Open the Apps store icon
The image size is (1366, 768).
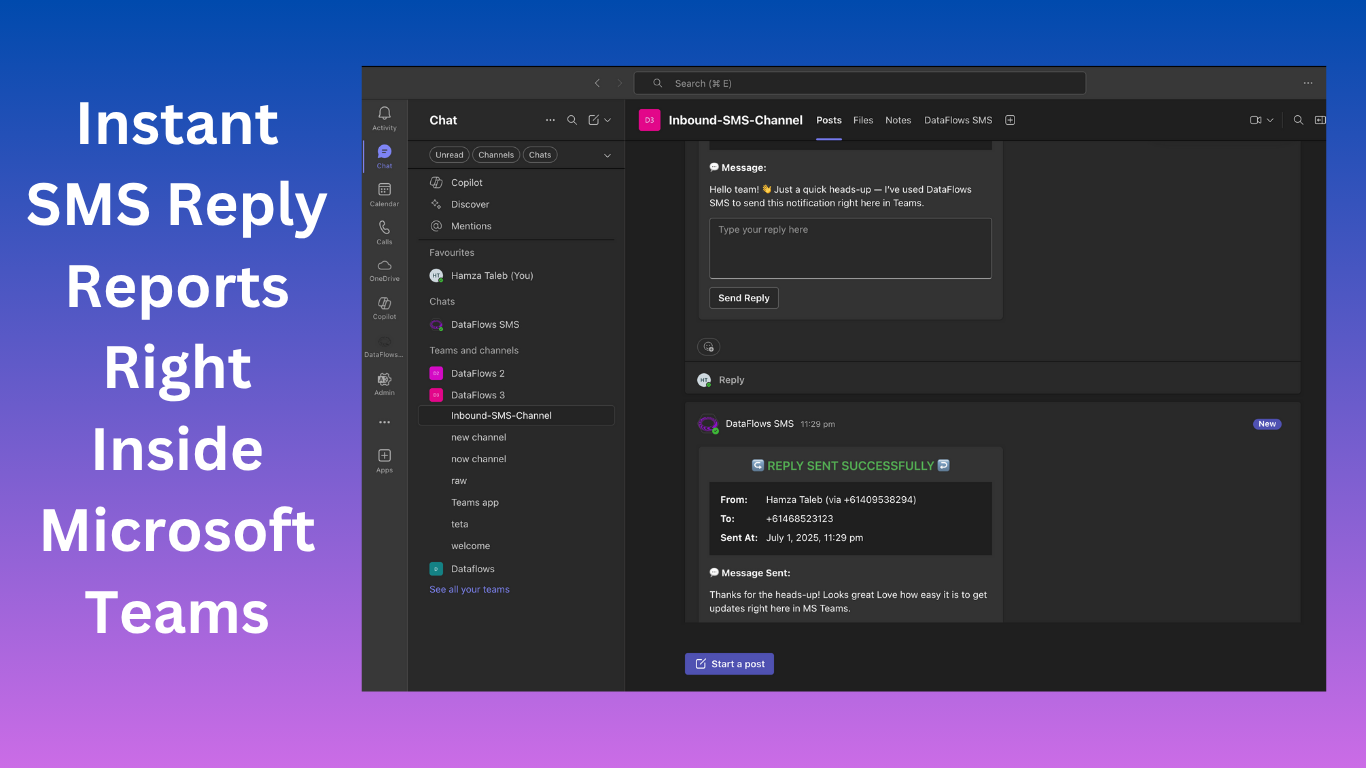(384, 460)
